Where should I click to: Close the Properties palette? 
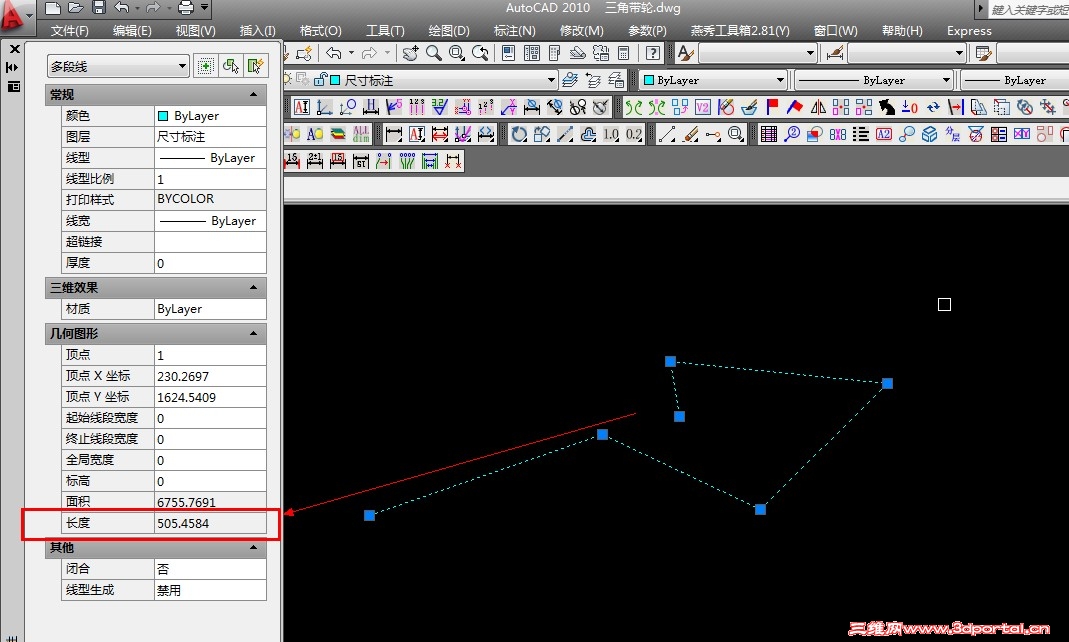click(14, 49)
